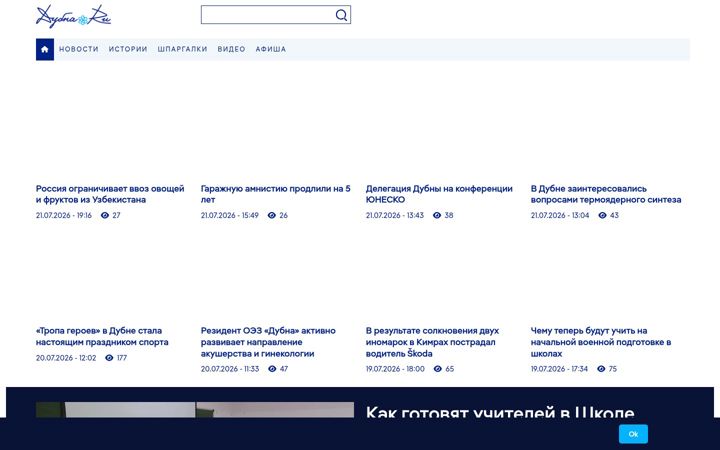The image size is (720, 450).
Task: Open the НОВОСТИ menu section
Action: pyautogui.click(x=79, y=49)
